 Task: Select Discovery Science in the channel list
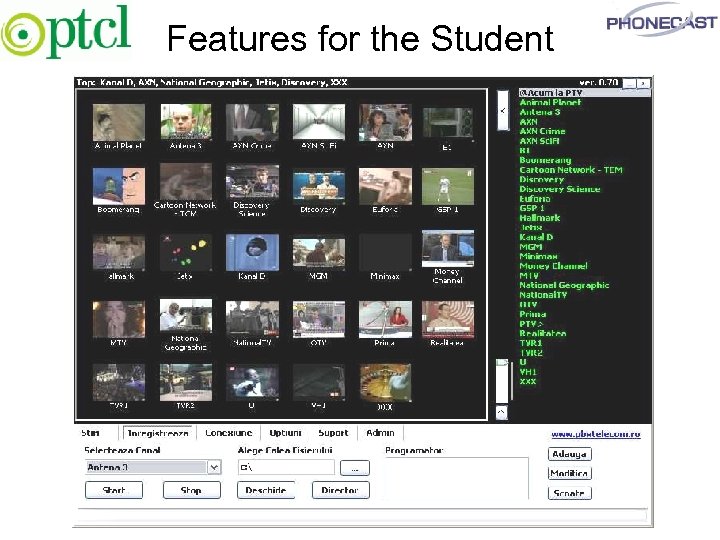point(560,189)
